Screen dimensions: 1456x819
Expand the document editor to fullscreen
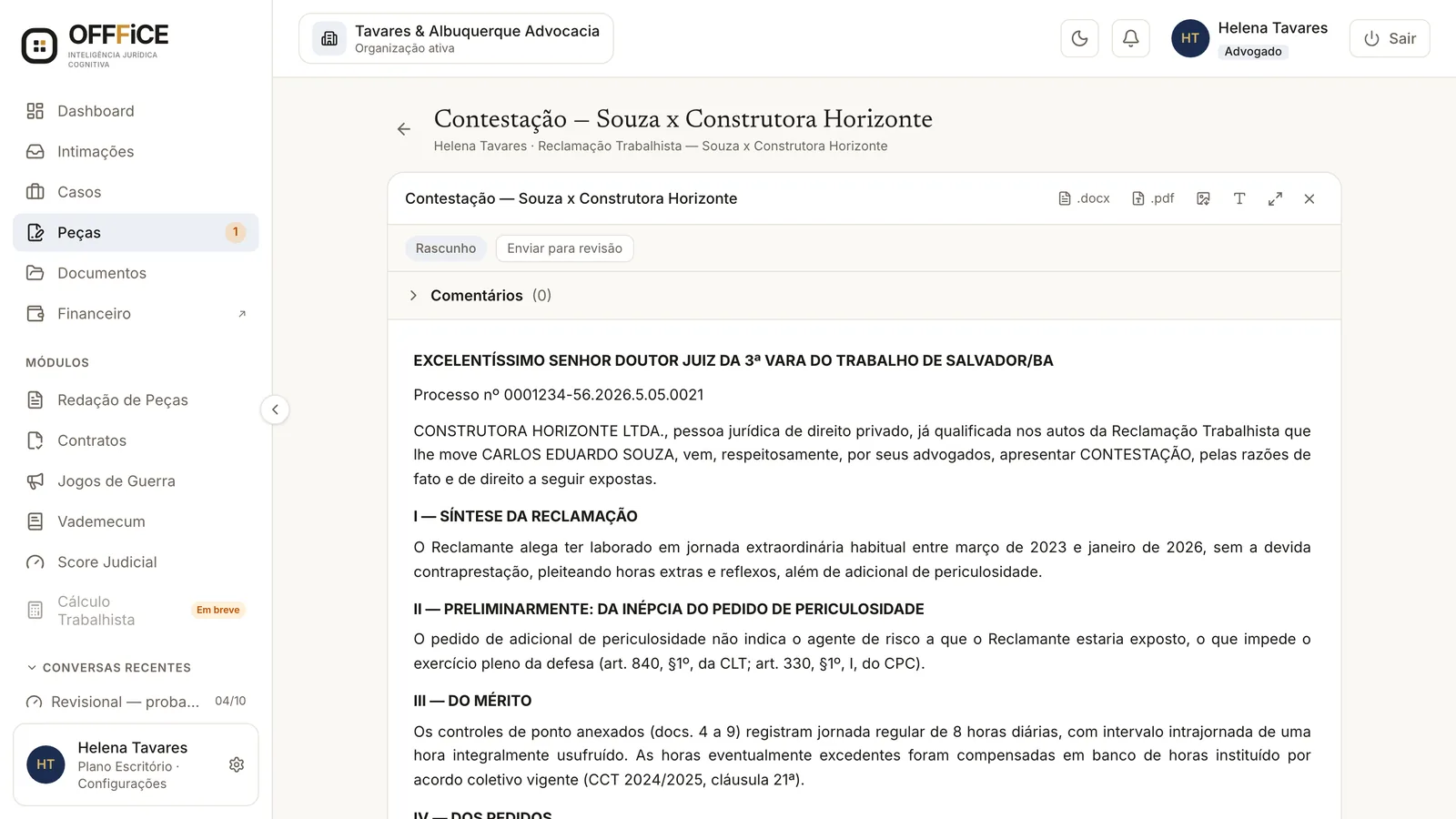pyautogui.click(x=1275, y=198)
